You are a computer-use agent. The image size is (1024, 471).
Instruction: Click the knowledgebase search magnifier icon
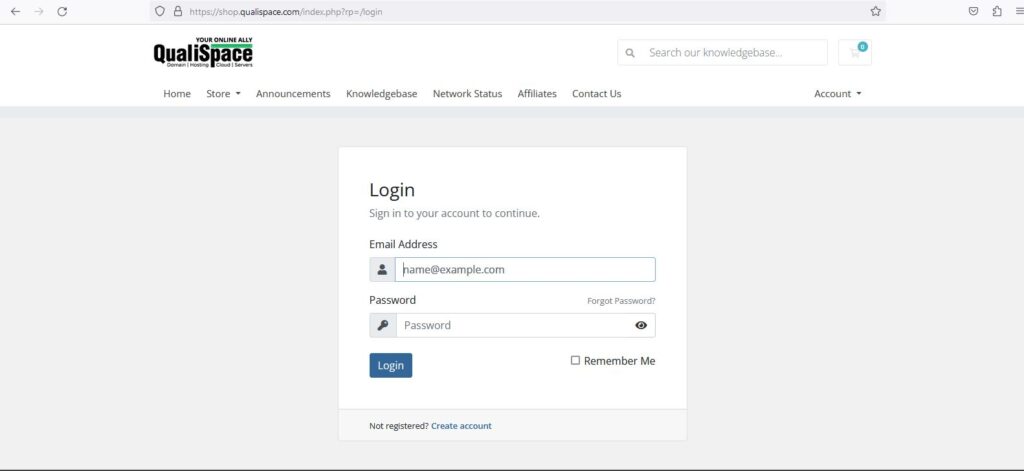[x=630, y=53]
